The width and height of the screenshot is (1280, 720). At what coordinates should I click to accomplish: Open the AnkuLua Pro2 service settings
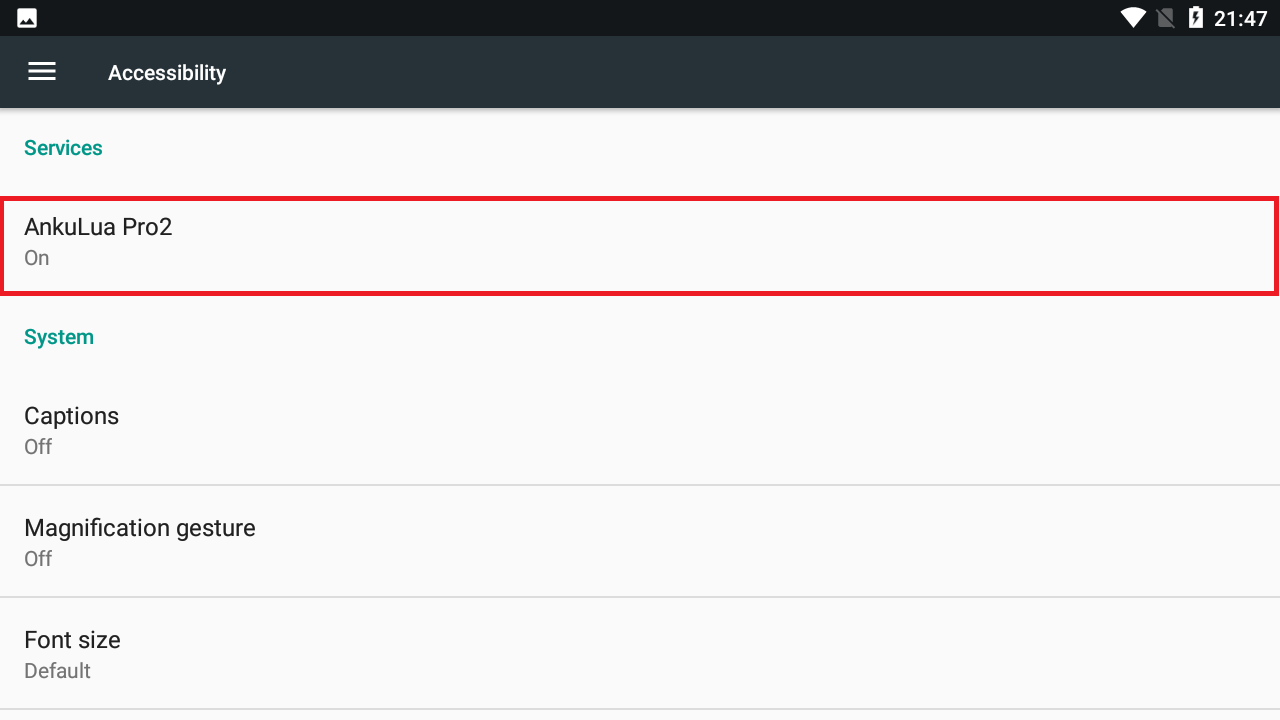(98, 227)
